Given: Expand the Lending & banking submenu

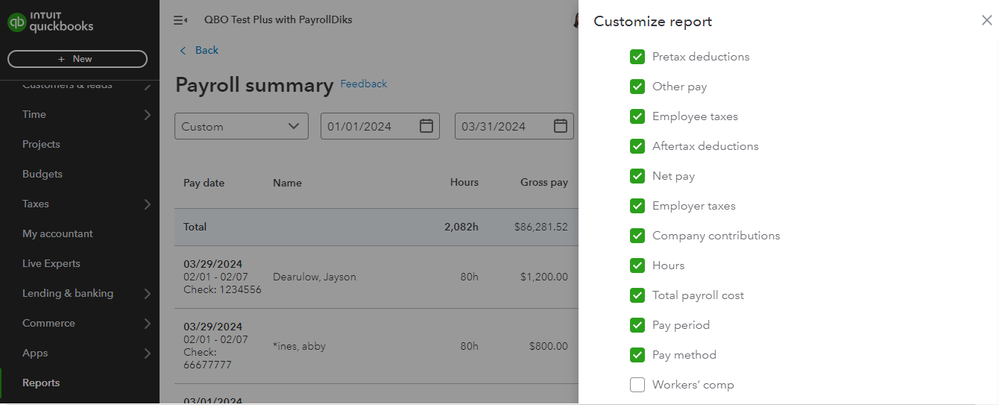Looking at the screenshot, I should pyautogui.click(x=147, y=294).
